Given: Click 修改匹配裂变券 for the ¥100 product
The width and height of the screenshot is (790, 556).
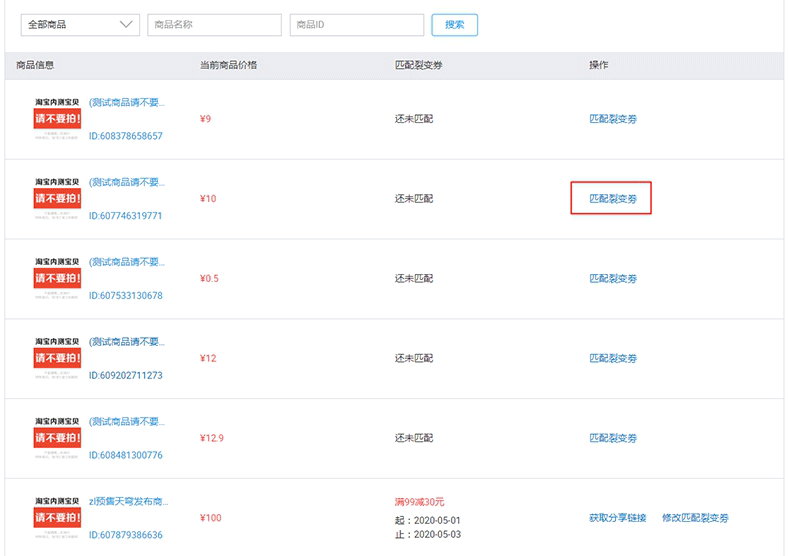Looking at the screenshot, I should pos(695,518).
